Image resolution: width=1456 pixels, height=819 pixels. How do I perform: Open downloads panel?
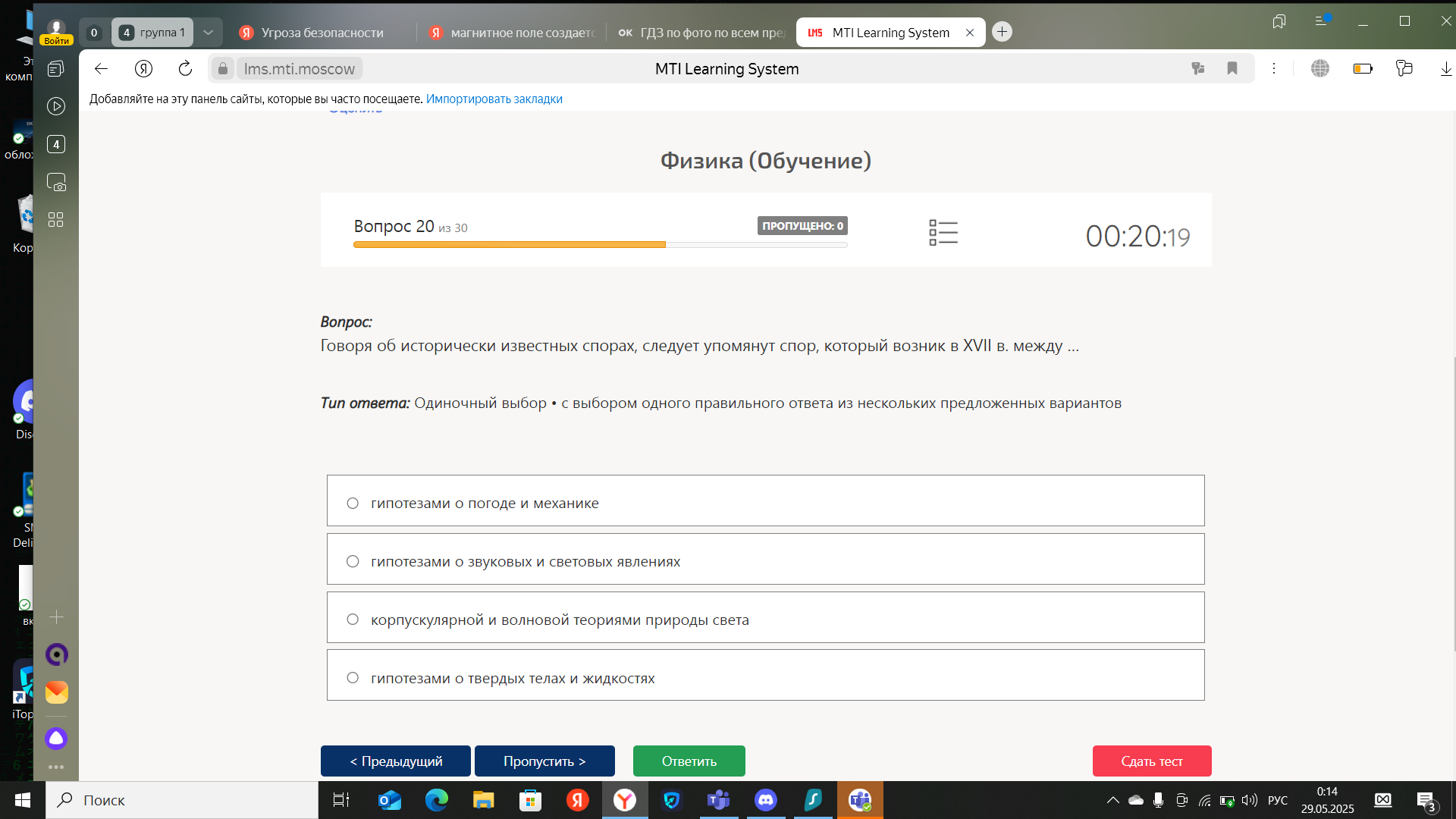(1445, 69)
